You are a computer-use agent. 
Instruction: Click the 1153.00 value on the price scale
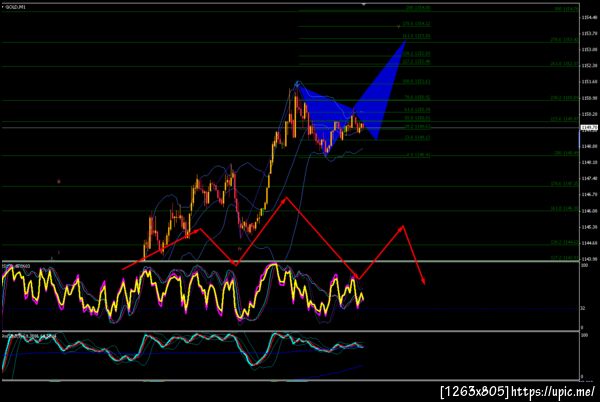point(589,50)
